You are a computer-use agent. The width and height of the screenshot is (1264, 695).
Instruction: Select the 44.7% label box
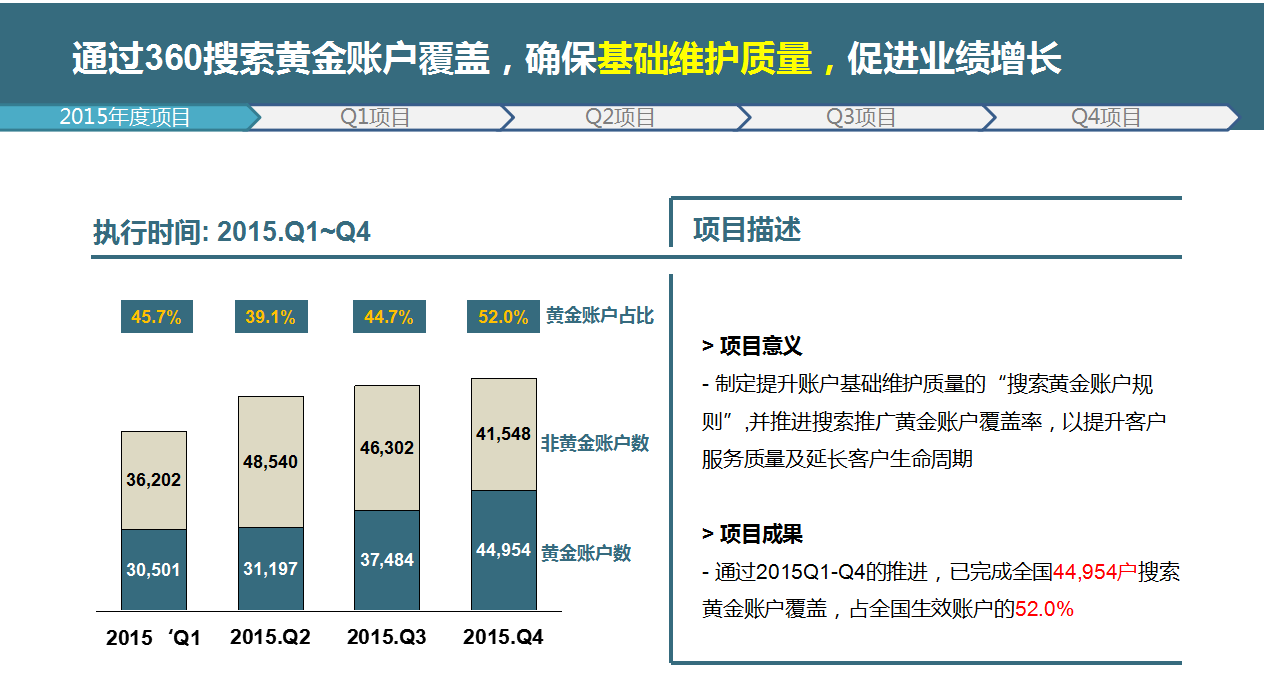388,317
